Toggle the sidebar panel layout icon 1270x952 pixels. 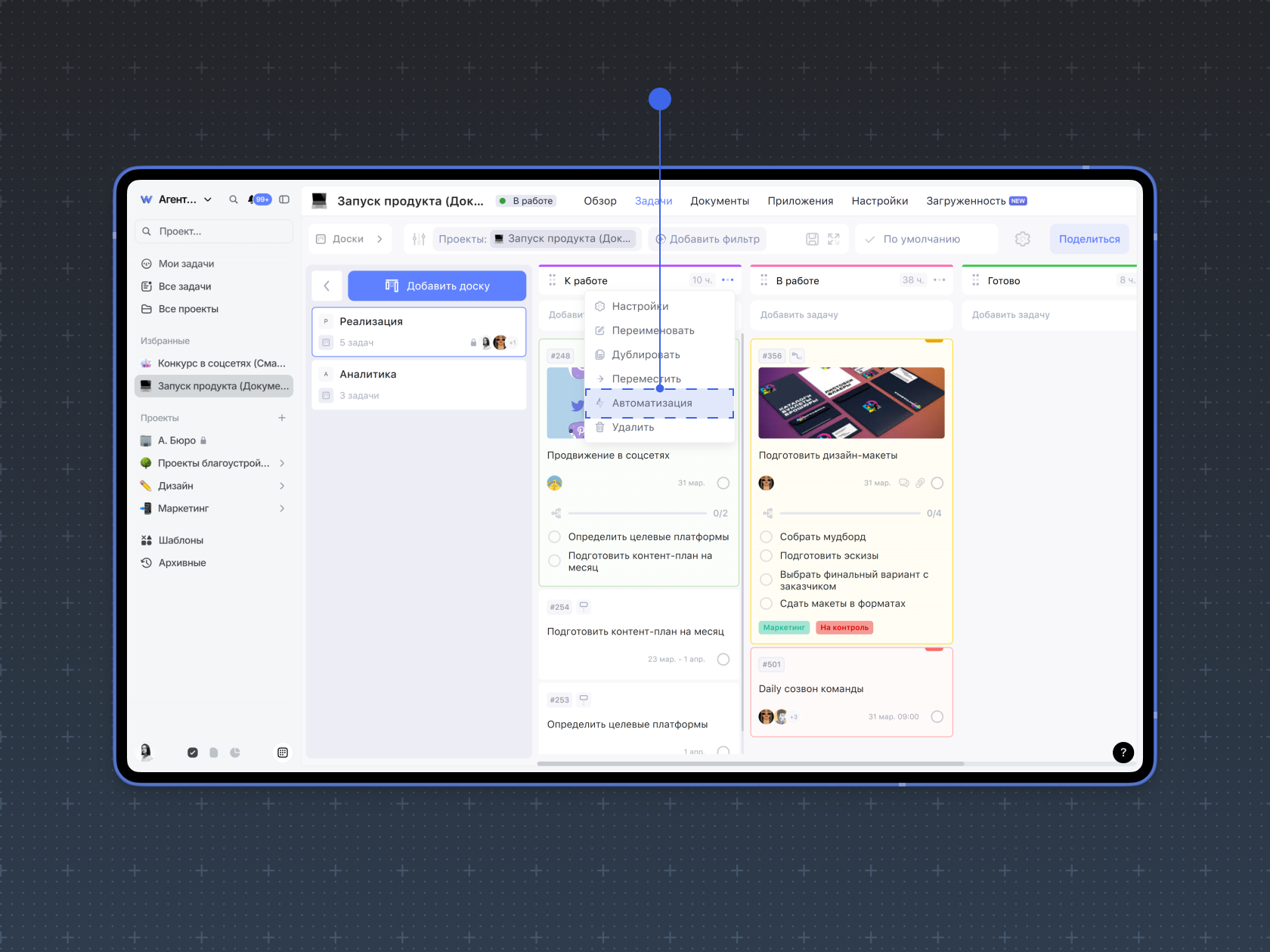click(284, 199)
